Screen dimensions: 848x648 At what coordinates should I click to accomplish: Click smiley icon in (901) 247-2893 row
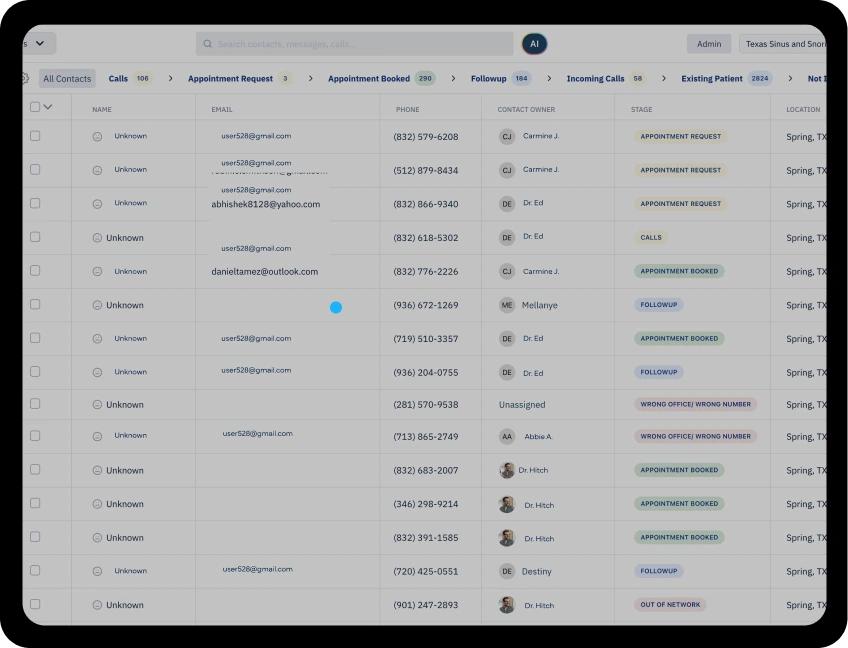[97, 605]
